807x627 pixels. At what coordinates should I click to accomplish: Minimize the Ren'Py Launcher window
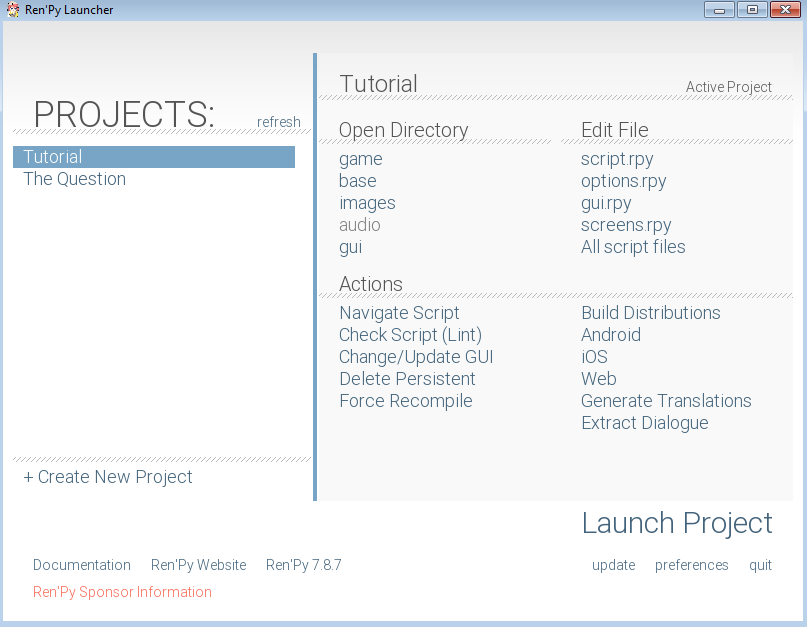pos(720,10)
